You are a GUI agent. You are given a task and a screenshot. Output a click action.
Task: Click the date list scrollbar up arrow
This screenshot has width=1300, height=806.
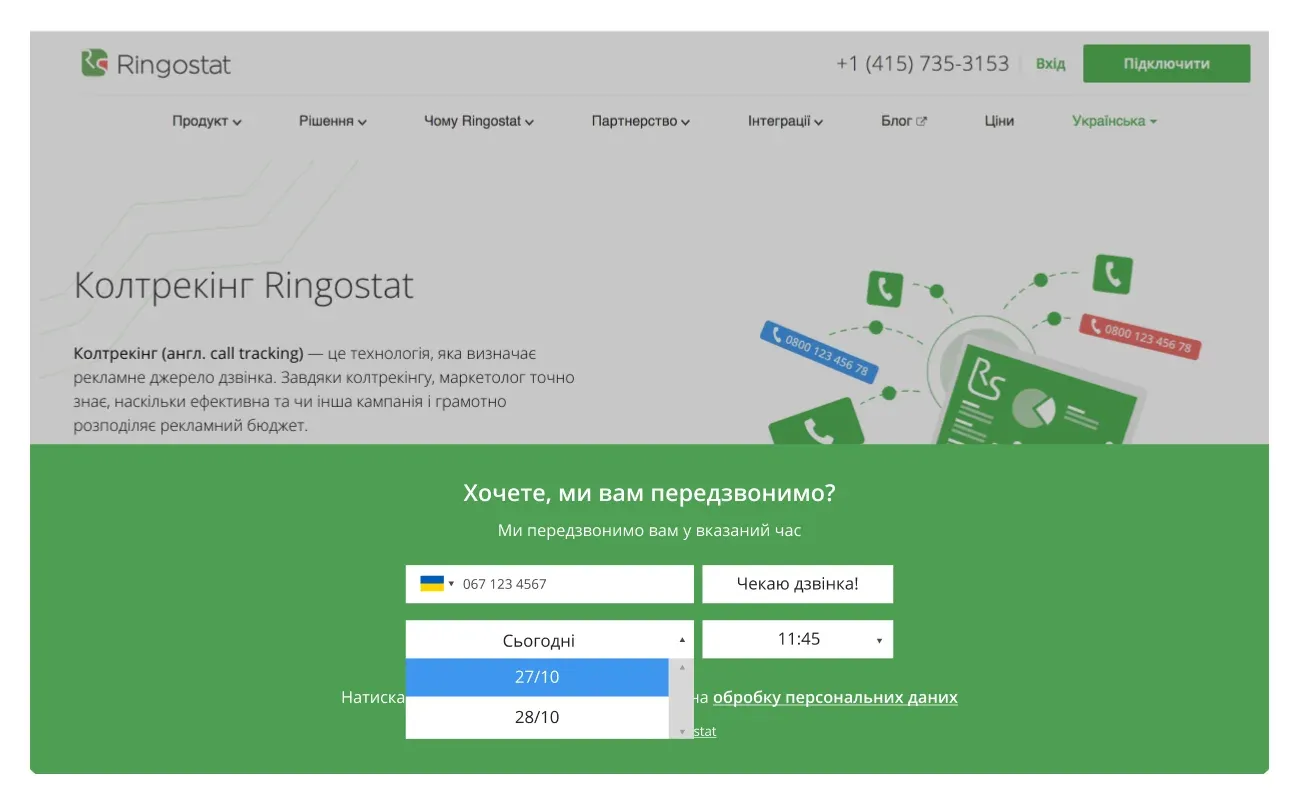click(x=682, y=667)
